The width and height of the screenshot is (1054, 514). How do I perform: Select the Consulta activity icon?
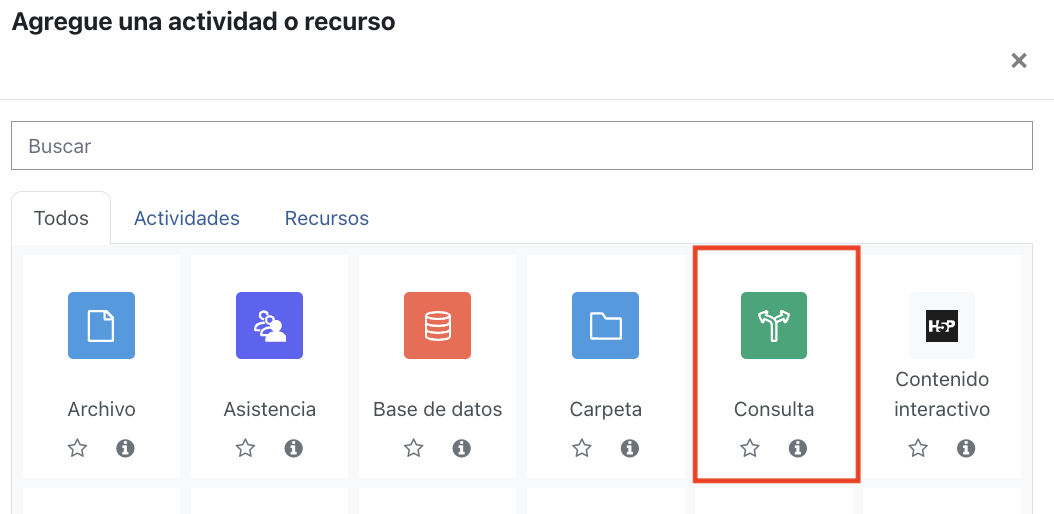tap(774, 325)
